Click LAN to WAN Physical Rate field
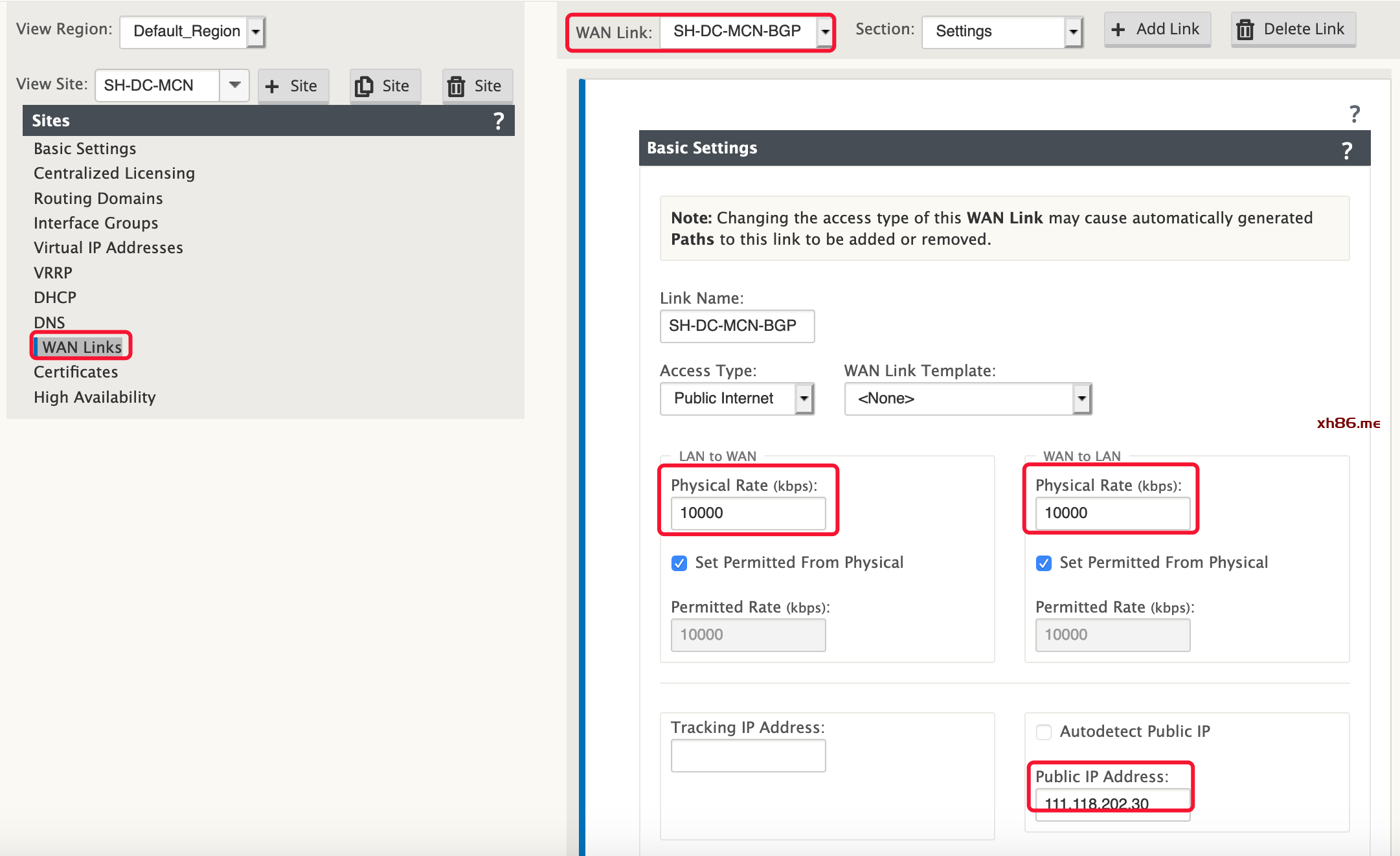This screenshot has height=856, width=1400. [748, 513]
